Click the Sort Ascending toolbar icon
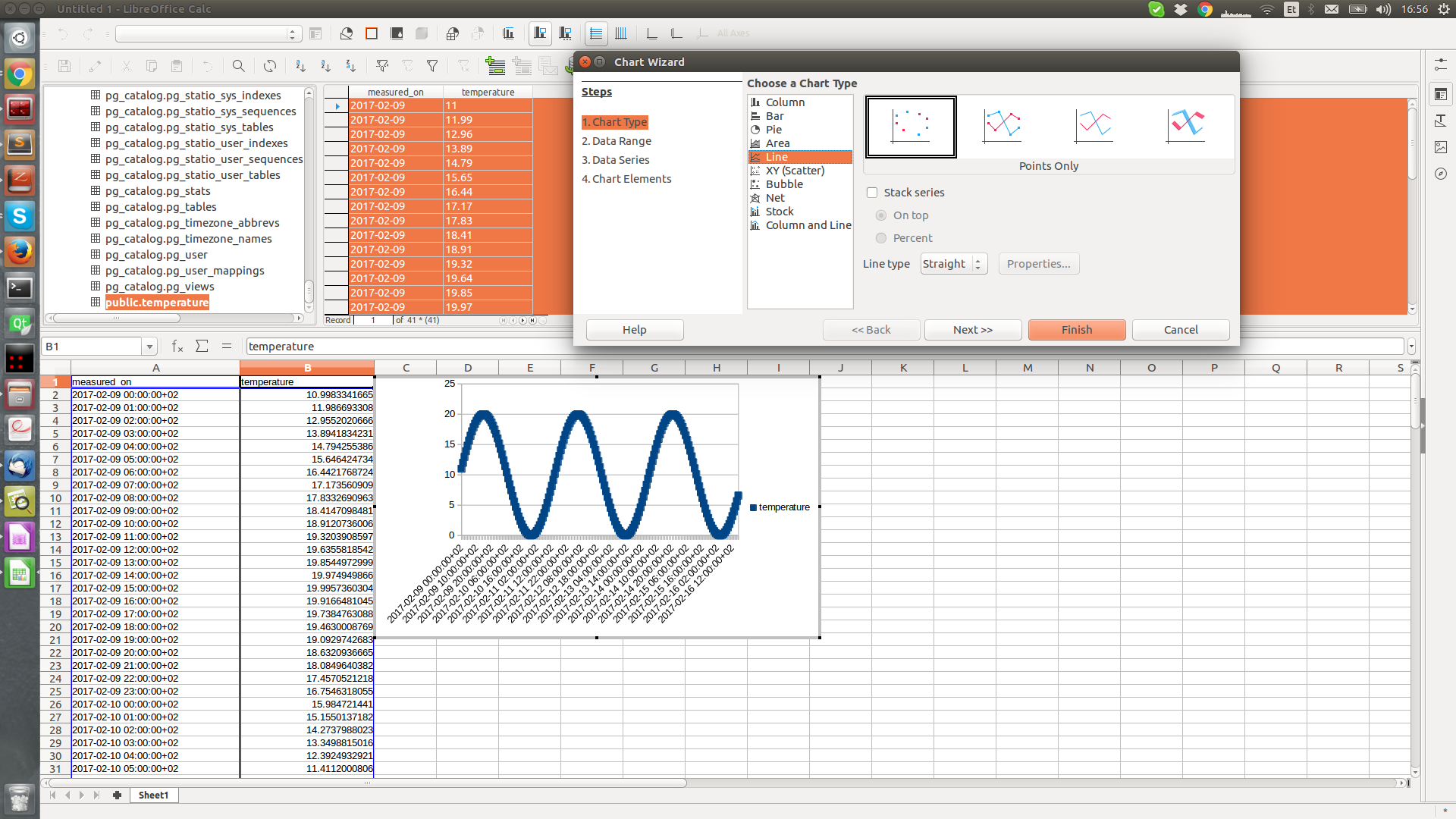Image resolution: width=1456 pixels, height=819 pixels. click(325, 66)
